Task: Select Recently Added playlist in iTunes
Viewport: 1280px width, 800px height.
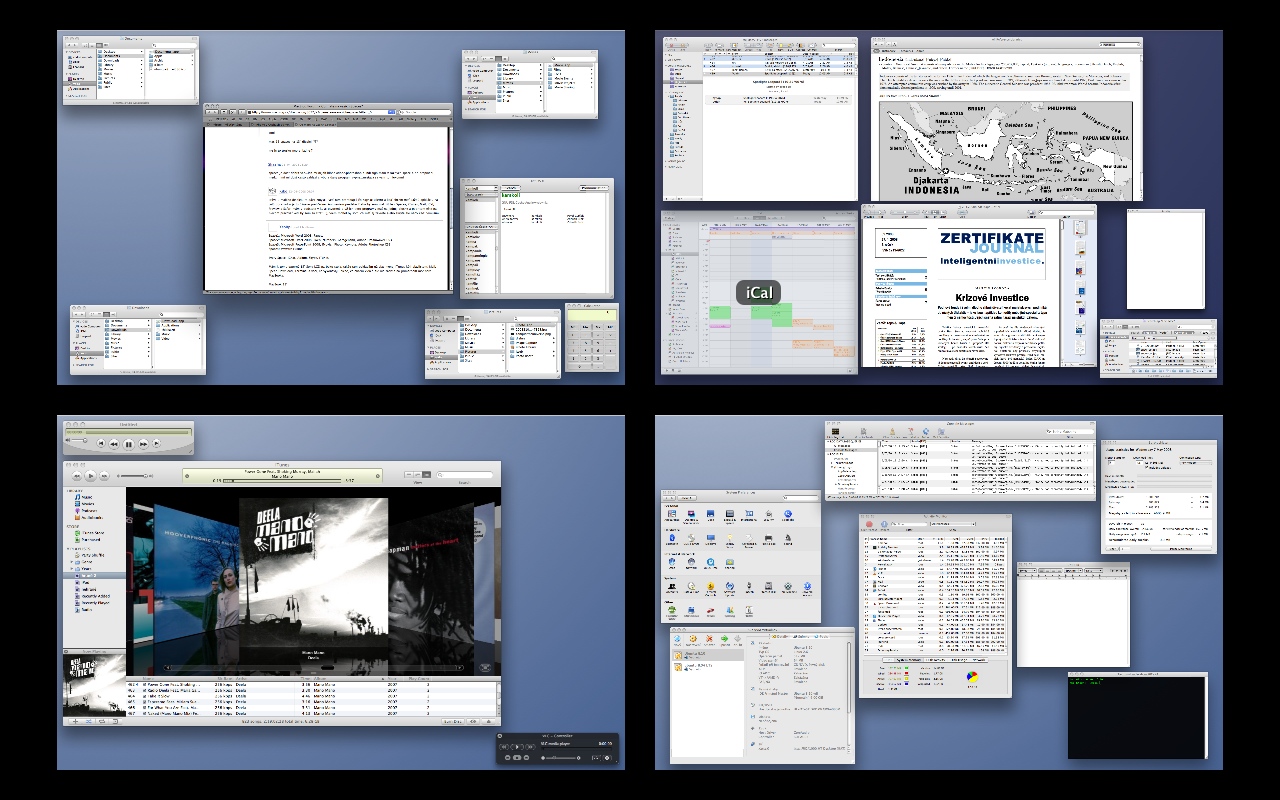Action: (x=93, y=596)
